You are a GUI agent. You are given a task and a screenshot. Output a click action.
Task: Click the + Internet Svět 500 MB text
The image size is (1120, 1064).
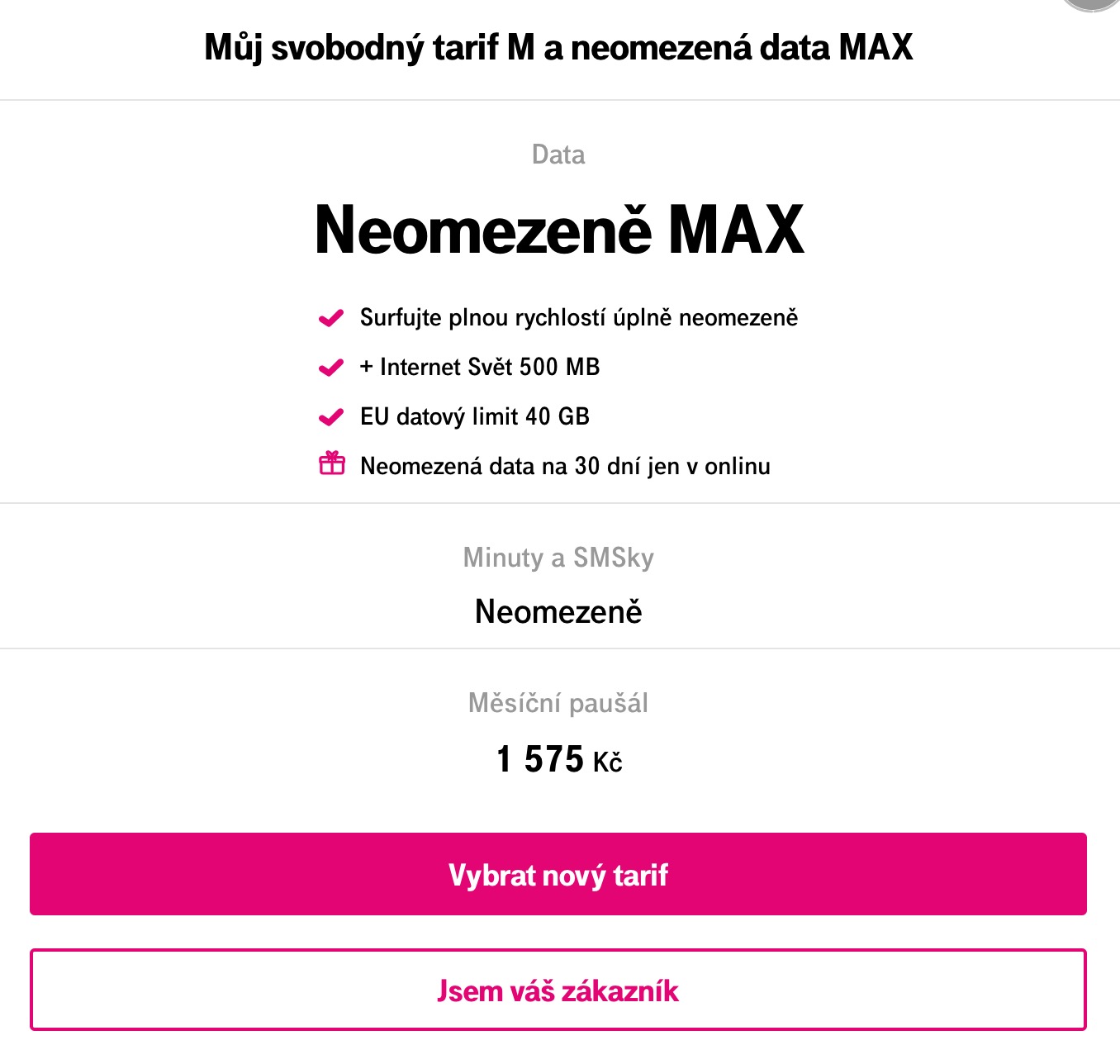480,368
